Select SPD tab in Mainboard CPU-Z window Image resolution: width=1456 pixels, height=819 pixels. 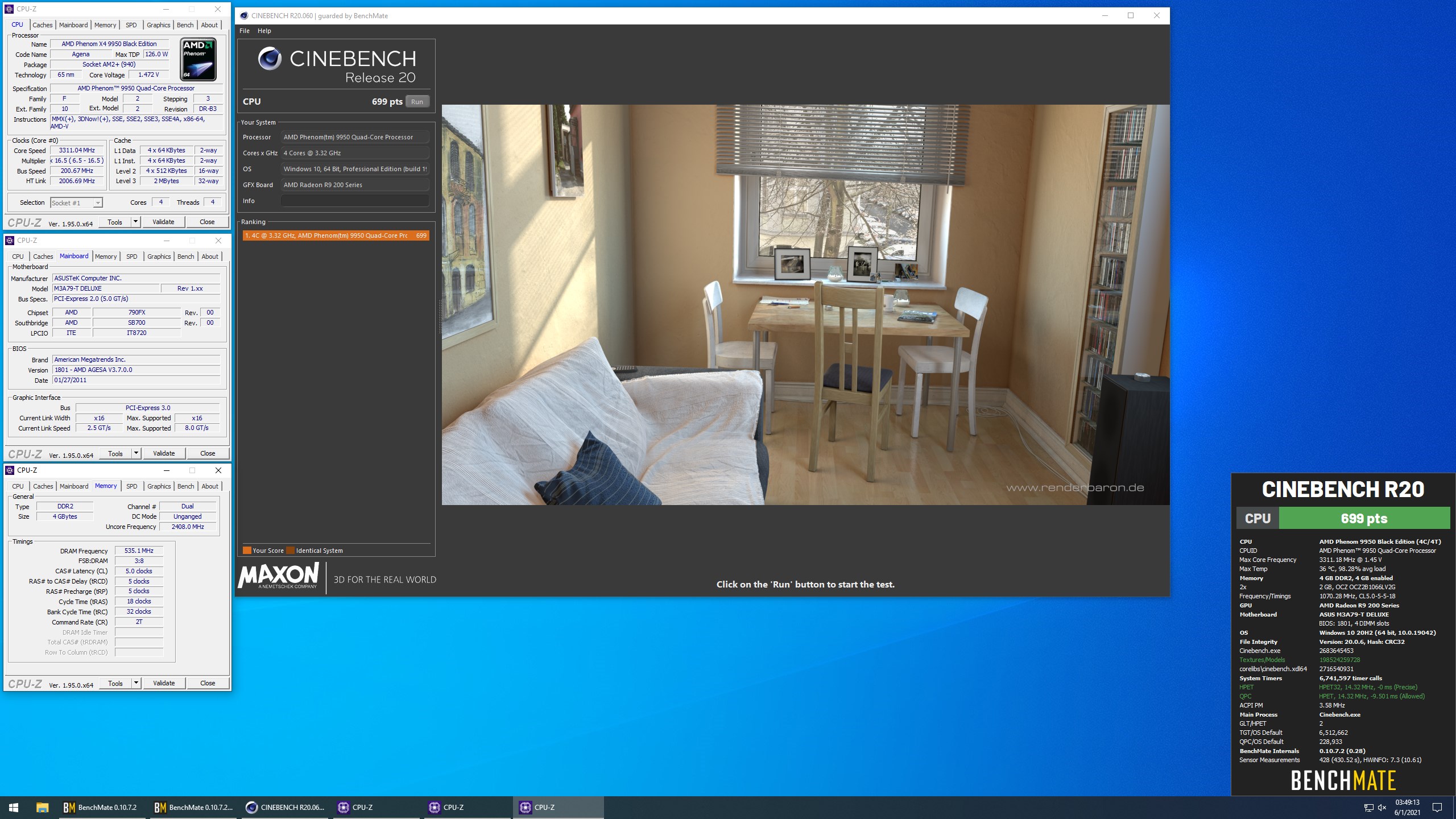(x=132, y=257)
